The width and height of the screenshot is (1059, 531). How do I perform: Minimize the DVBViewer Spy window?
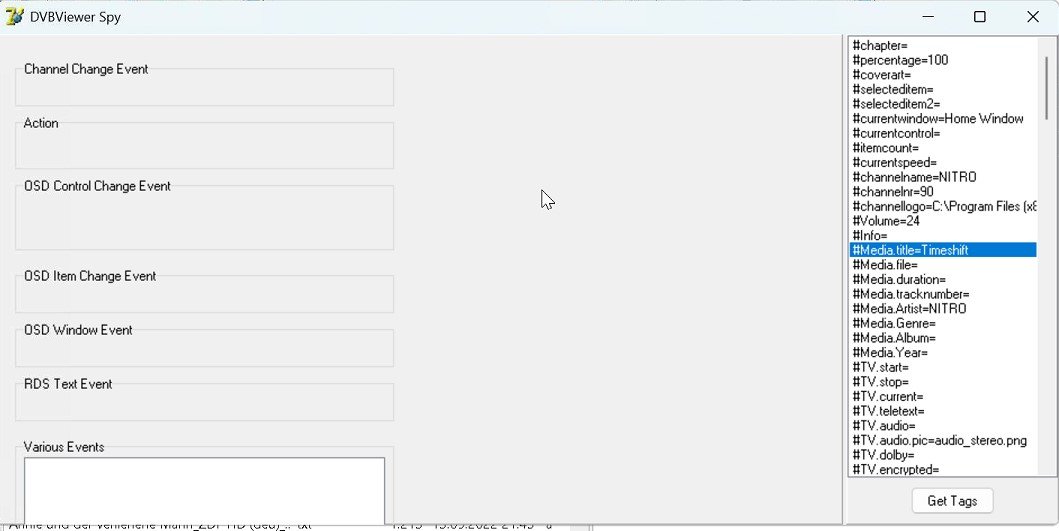click(x=927, y=17)
